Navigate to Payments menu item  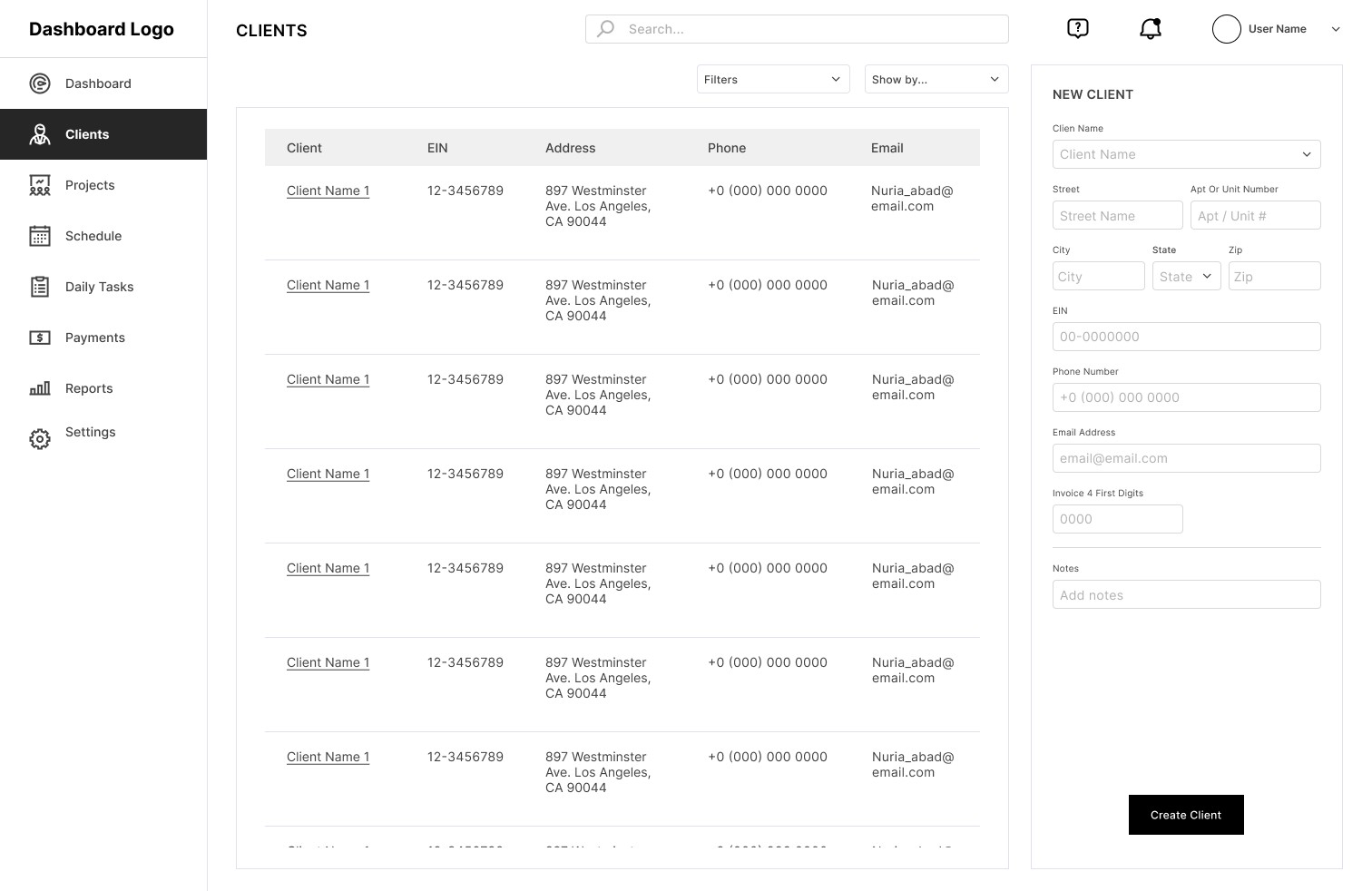pos(95,338)
